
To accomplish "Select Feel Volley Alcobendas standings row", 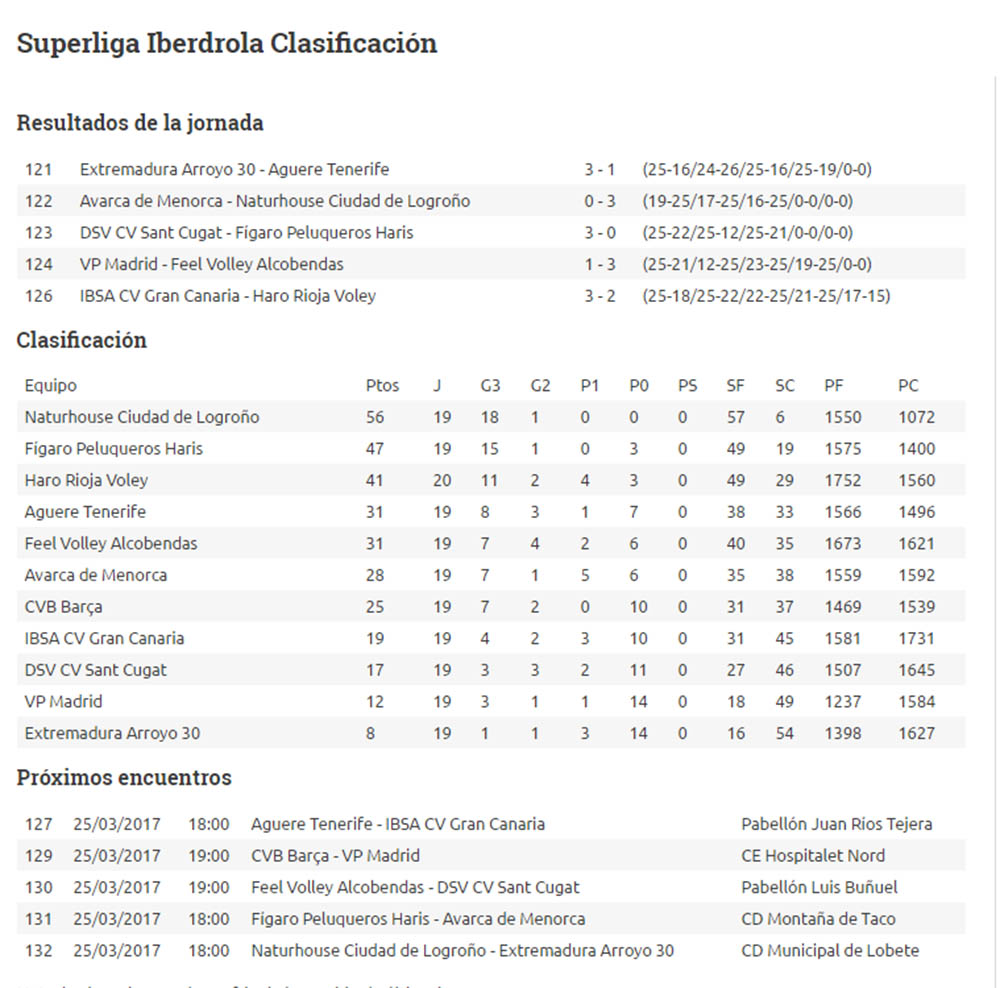I will 111,544.
